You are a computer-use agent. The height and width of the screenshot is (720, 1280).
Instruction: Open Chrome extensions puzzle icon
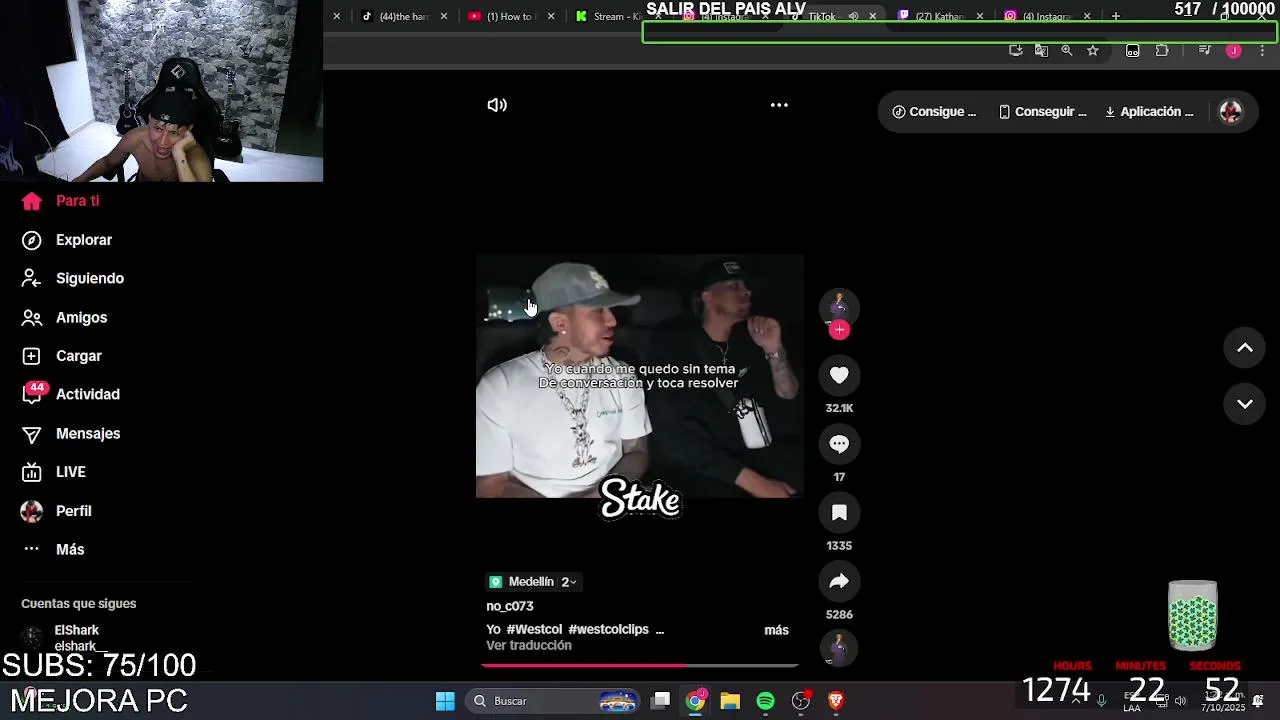pyautogui.click(x=1162, y=50)
